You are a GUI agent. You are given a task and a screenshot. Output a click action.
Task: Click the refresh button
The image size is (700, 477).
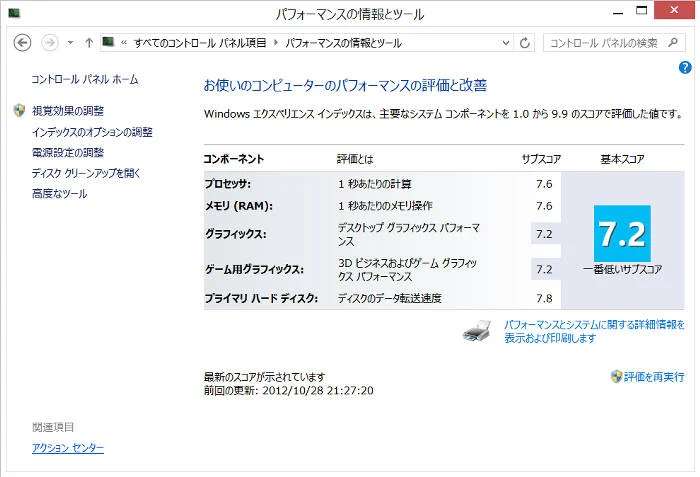(x=525, y=43)
